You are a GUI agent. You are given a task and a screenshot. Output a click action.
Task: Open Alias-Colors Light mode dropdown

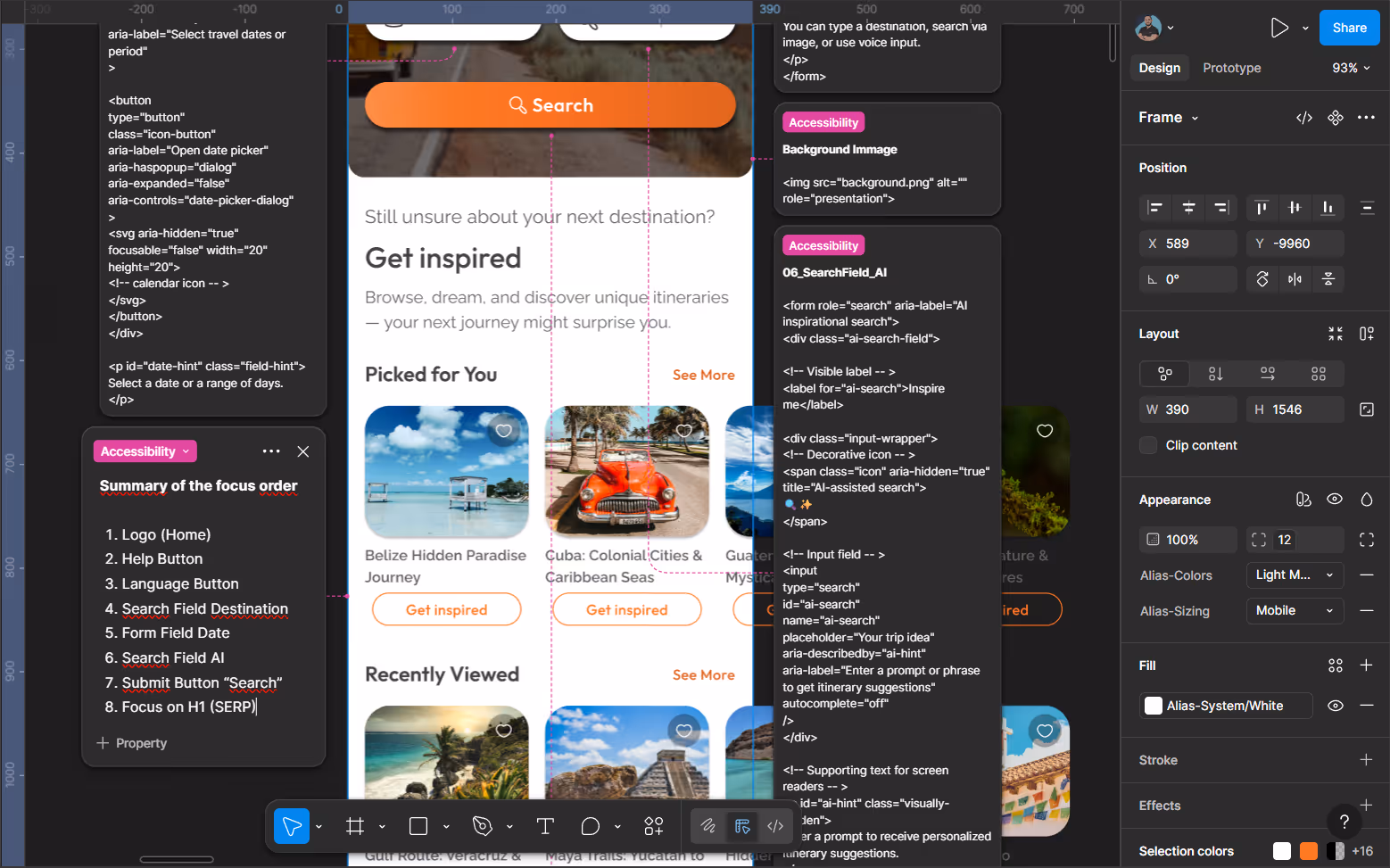(x=1295, y=575)
